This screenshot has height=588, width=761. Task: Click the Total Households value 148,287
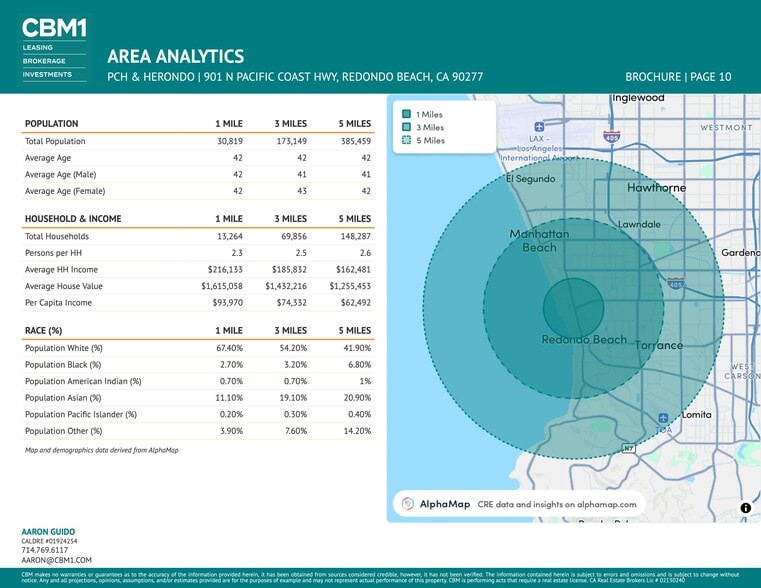(356, 236)
